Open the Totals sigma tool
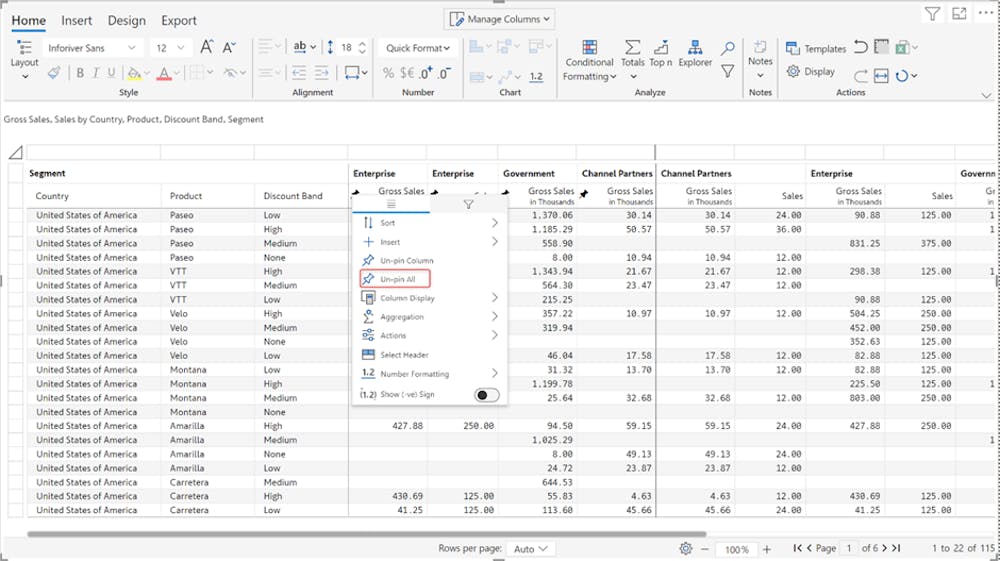 coord(632,48)
